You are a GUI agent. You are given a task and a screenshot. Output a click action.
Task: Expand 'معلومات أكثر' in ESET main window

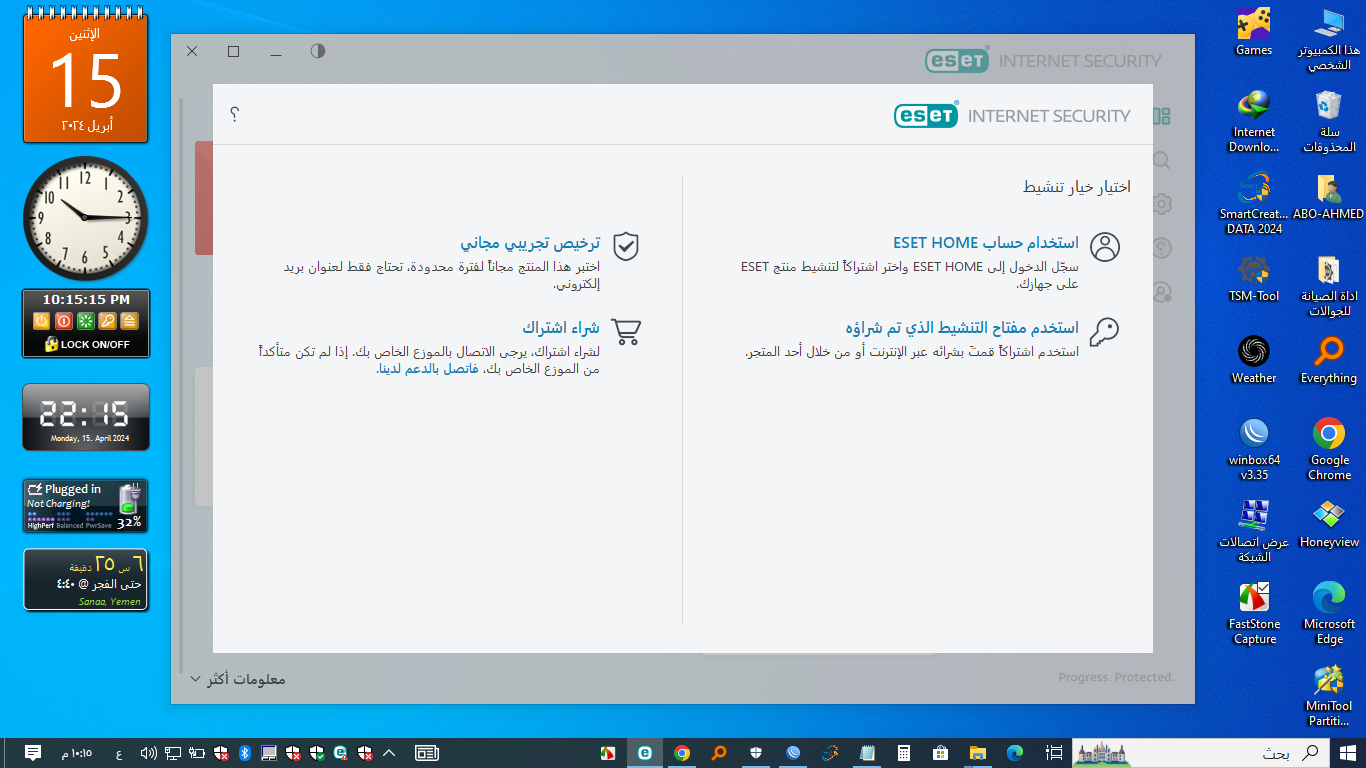click(x=238, y=679)
